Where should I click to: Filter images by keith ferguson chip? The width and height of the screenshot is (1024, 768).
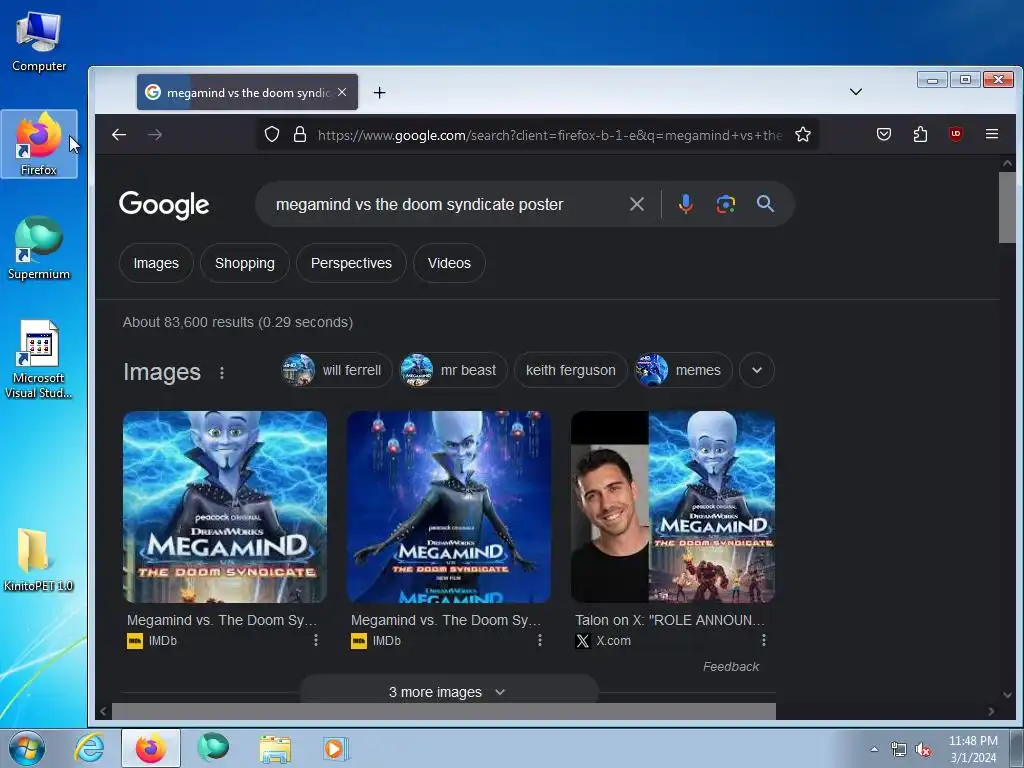(x=571, y=370)
